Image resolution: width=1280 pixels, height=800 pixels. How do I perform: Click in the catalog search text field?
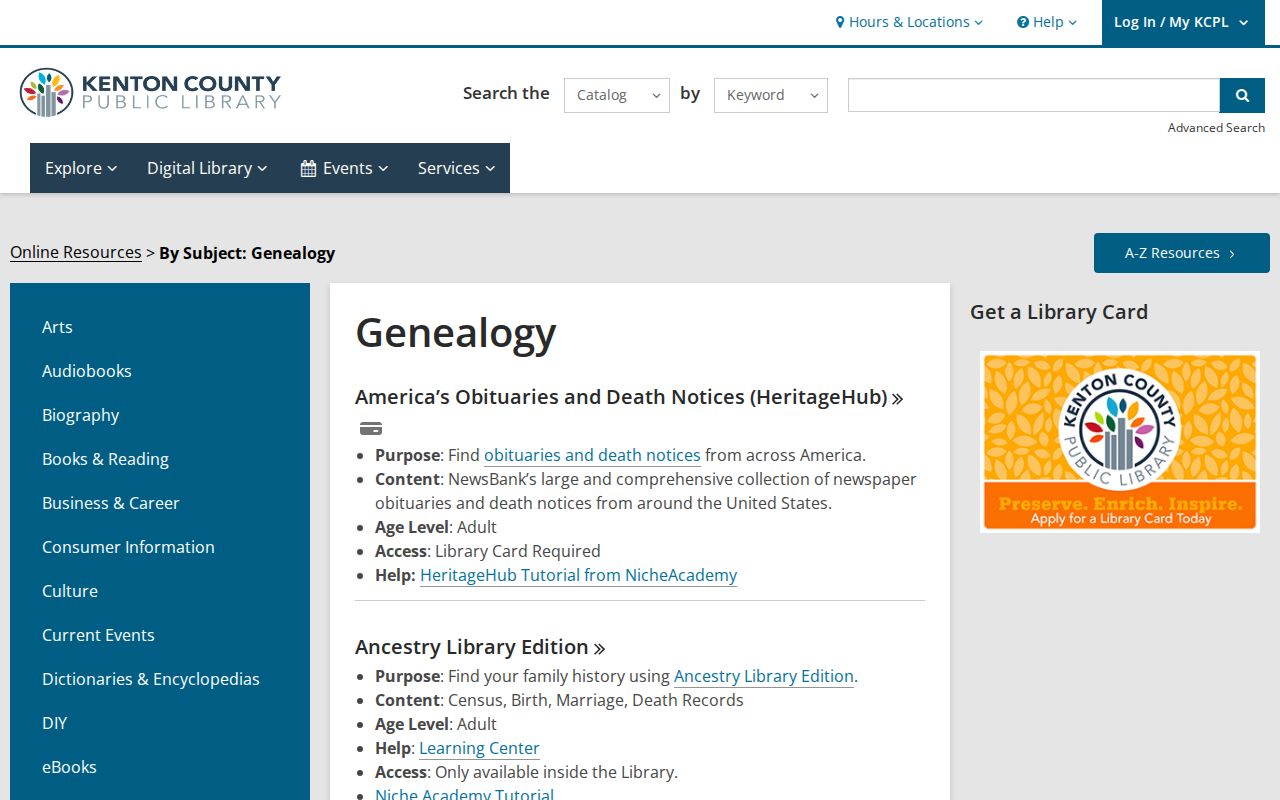[x=1034, y=95]
